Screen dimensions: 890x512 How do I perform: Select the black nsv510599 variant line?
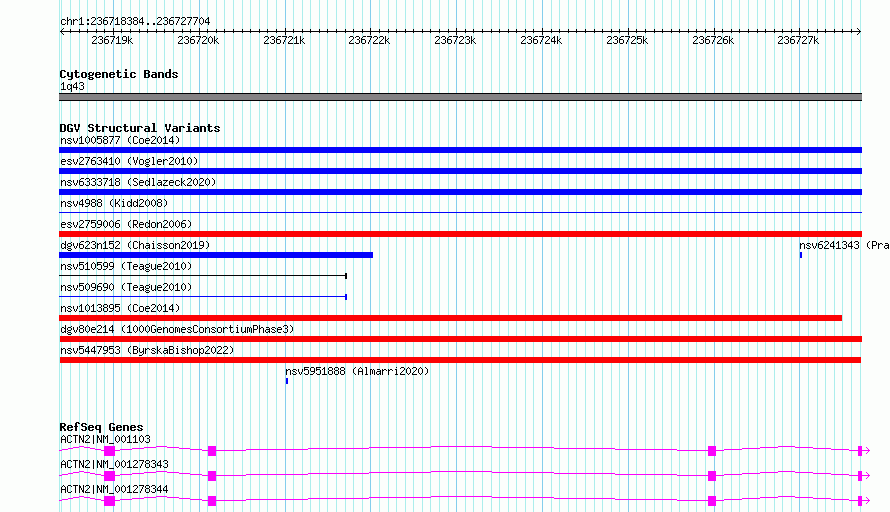click(x=203, y=276)
